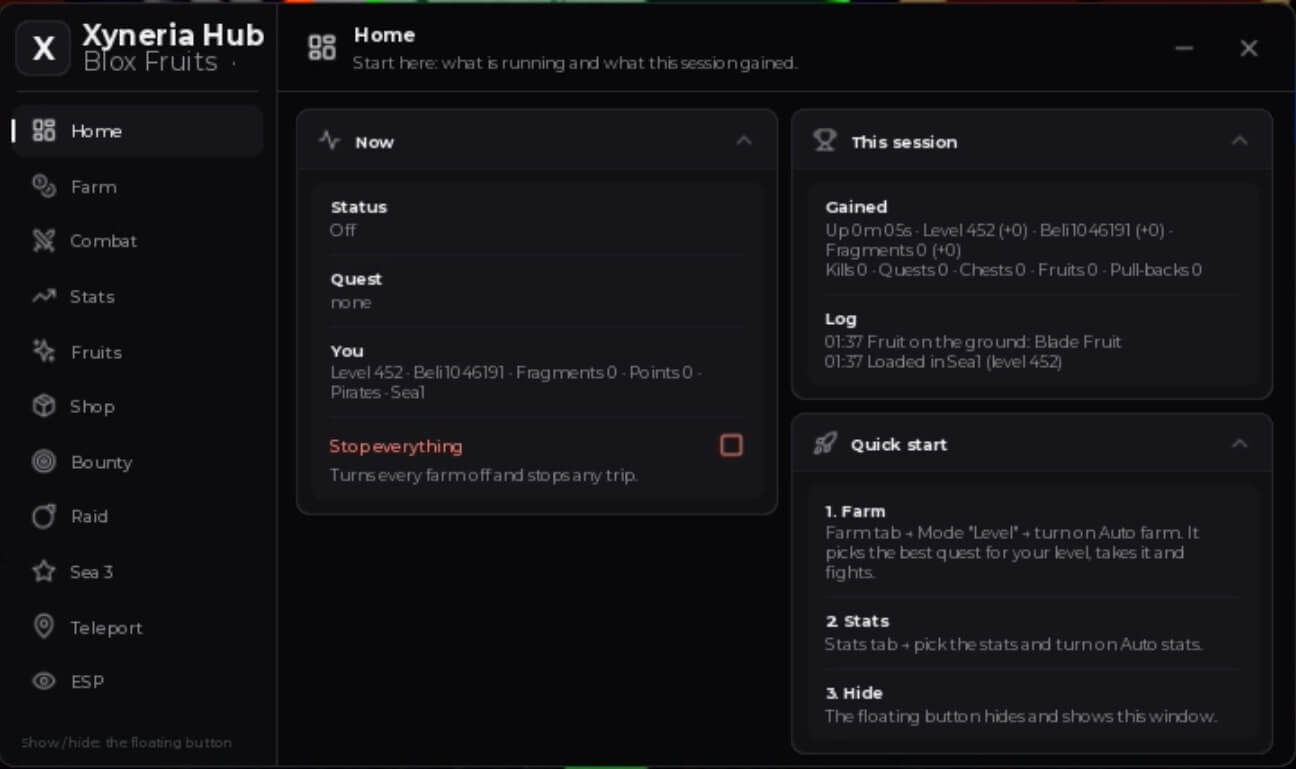Open the Raid icon in sidebar
The image size is (1296, 769).
[44, 516]
